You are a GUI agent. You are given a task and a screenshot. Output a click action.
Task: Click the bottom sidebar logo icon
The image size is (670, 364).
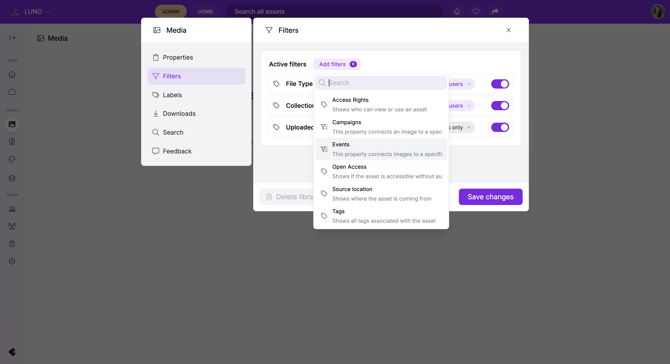tap(12, 352)
